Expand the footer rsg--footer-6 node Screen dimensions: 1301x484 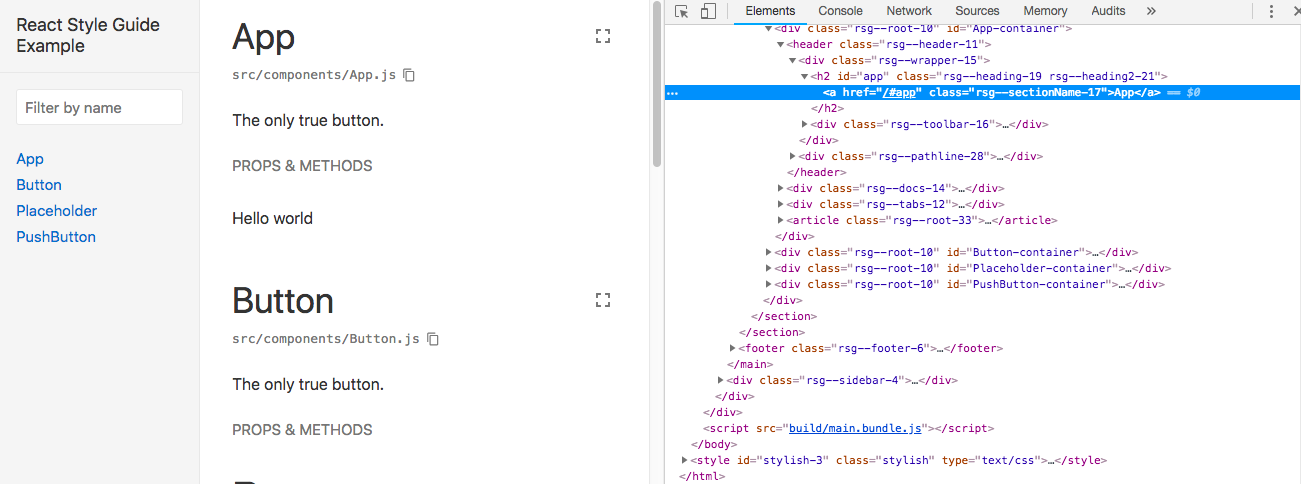733,348
